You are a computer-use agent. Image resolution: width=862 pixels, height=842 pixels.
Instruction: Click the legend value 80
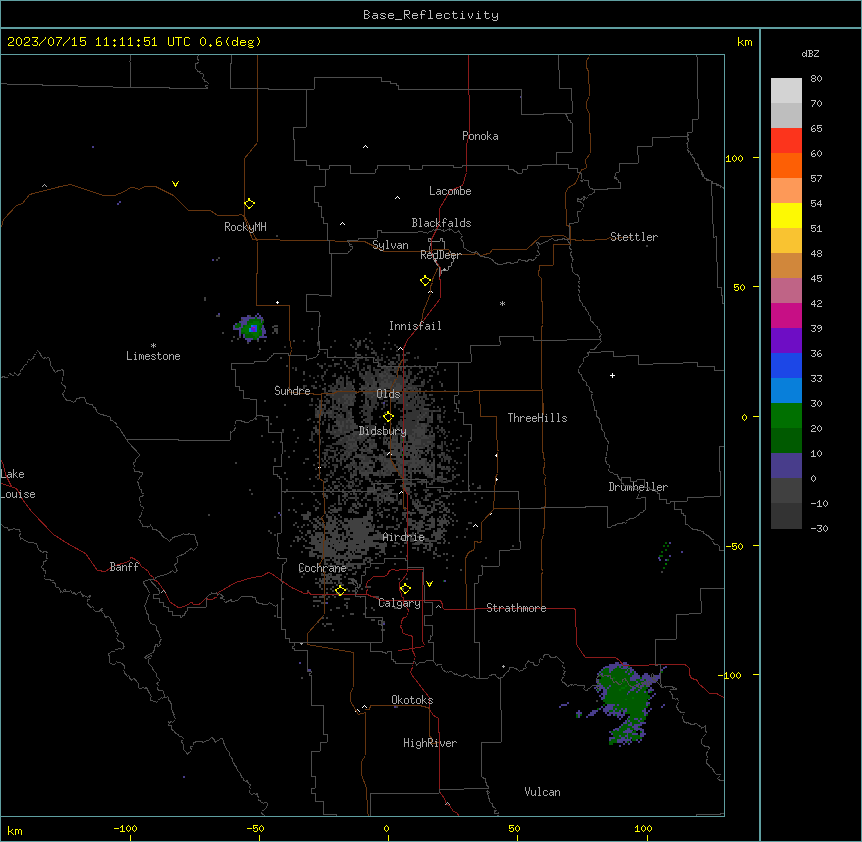816,79
